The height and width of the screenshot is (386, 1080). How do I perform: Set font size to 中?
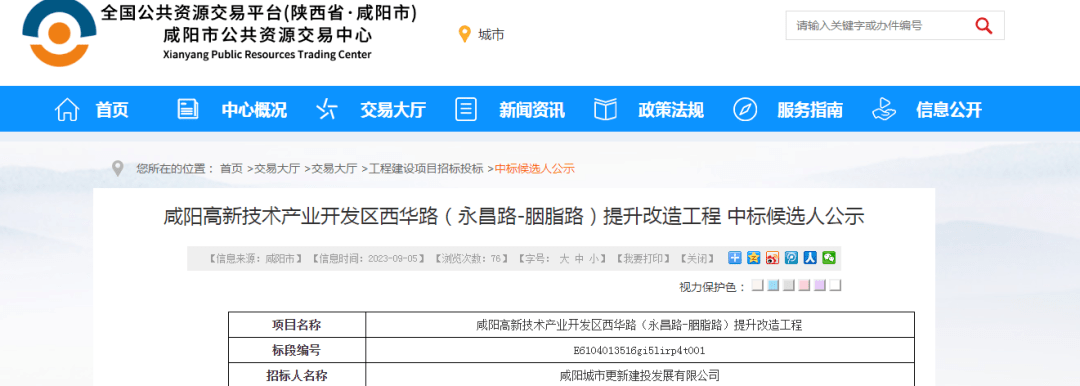tap(579, 258)
